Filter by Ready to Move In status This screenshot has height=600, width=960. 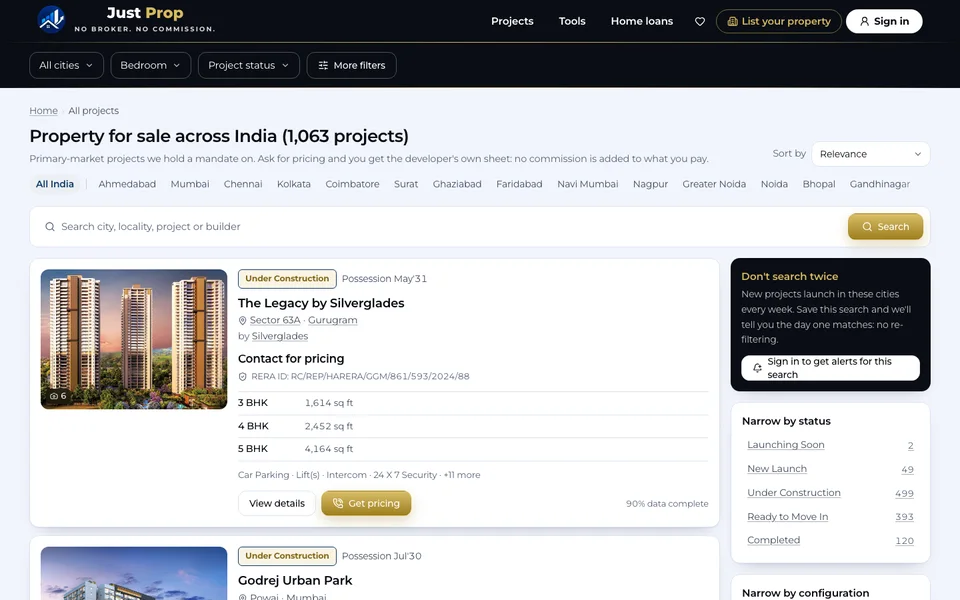[x=787, y=517]
